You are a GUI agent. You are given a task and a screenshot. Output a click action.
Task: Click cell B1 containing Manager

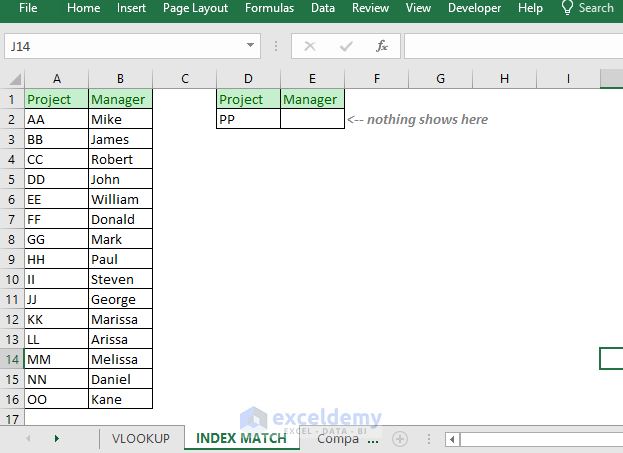coord(120,99)
